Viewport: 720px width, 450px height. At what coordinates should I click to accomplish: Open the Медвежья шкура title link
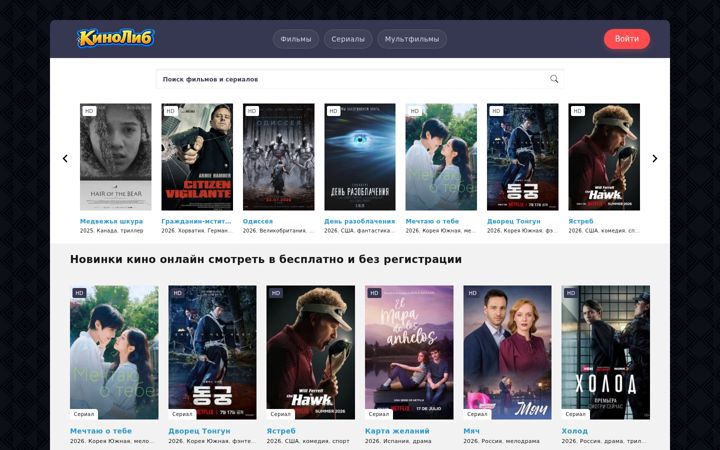click(x=112, y=221)
